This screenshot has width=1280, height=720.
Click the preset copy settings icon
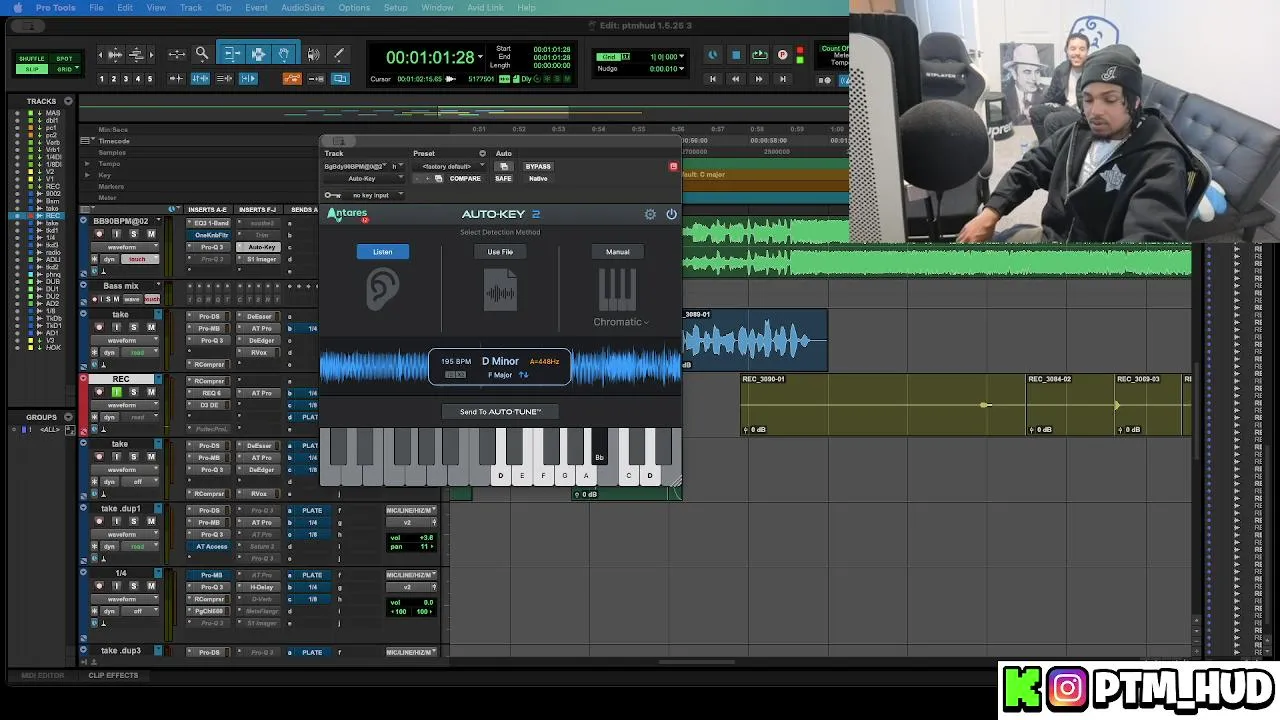pyautogui.click(x=438, y=179)
